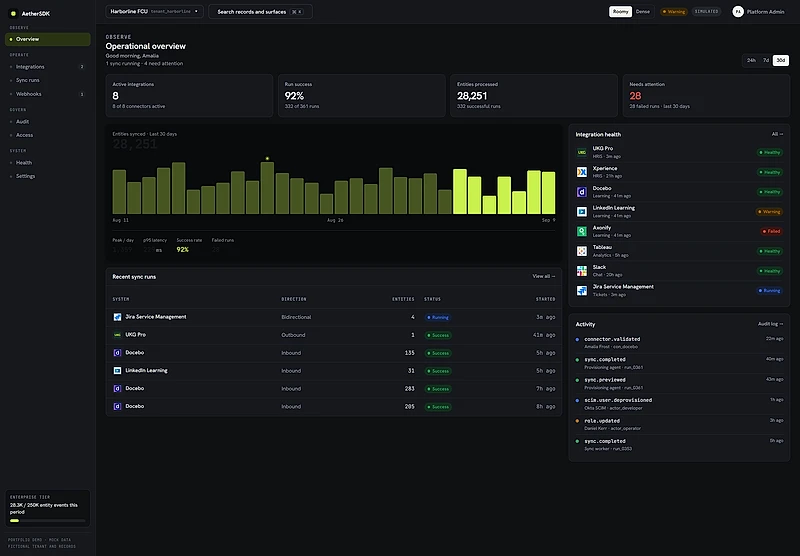Select the 30d time range

[781, 60]
